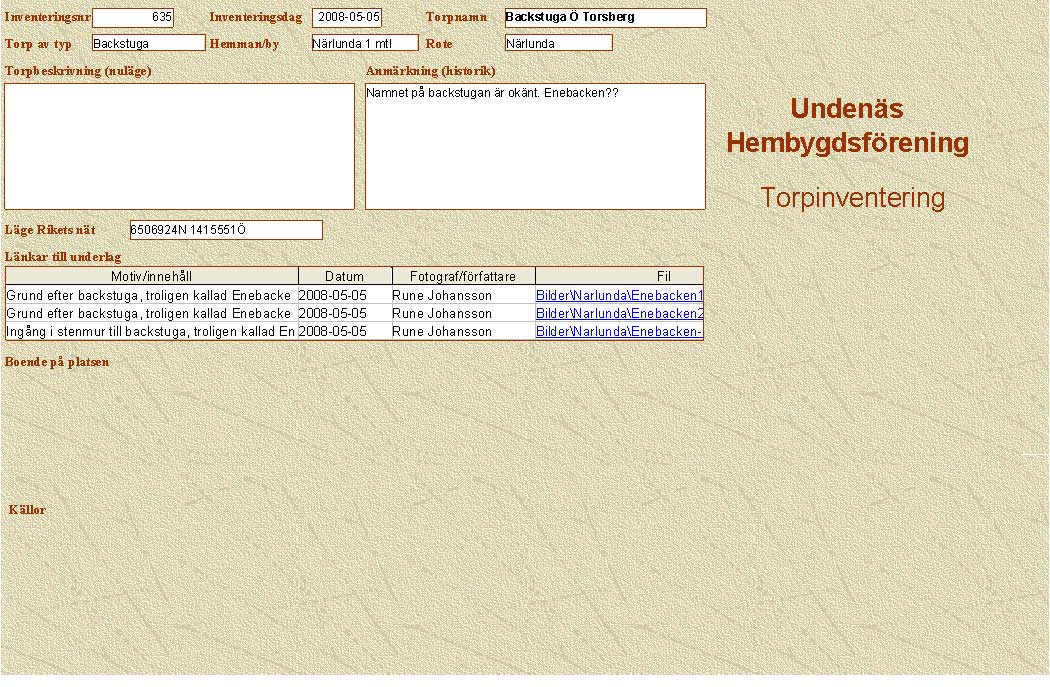Click the Anmärkning (historik) text box

pyautogui.click(x=535, y=146)
